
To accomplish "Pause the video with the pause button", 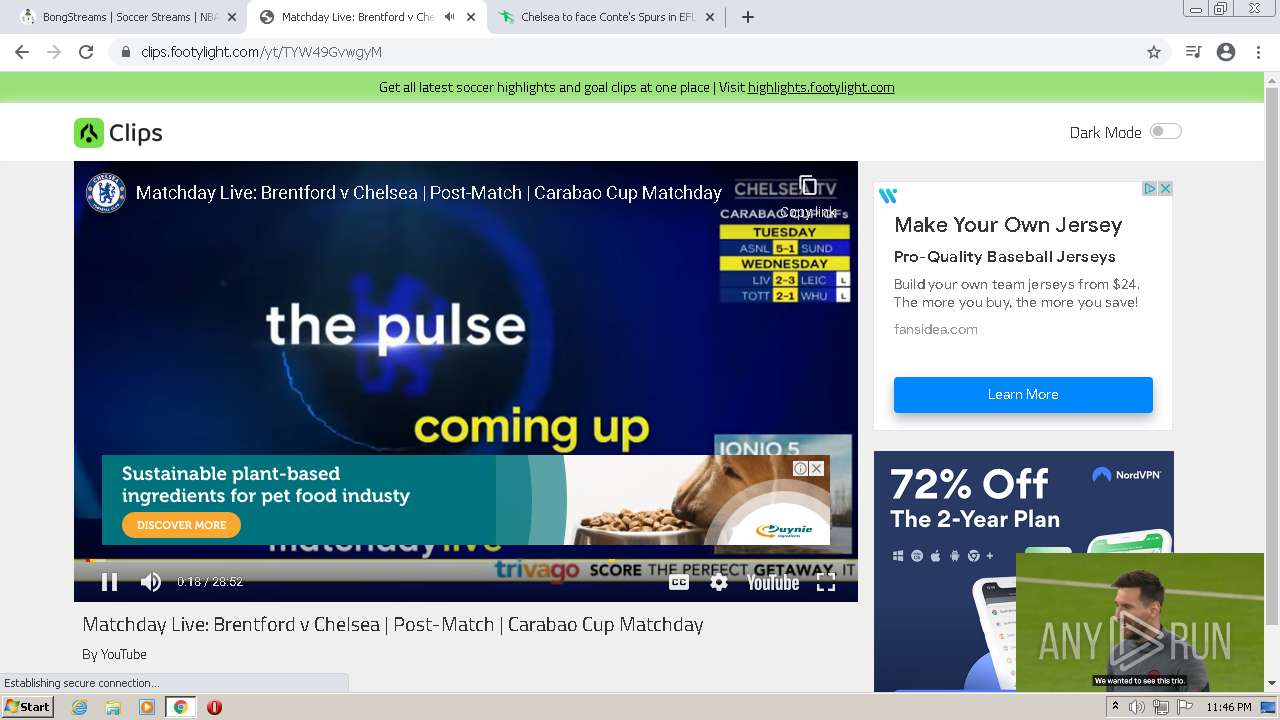I will (x=109, y=582).
